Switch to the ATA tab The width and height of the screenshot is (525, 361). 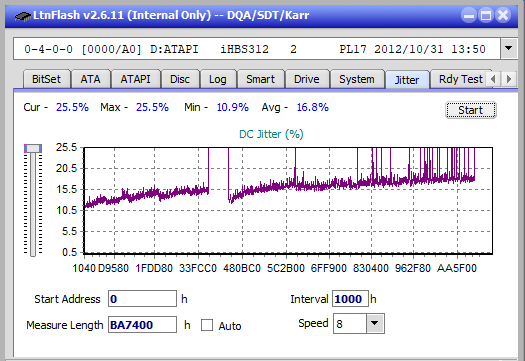click(90, 79)
